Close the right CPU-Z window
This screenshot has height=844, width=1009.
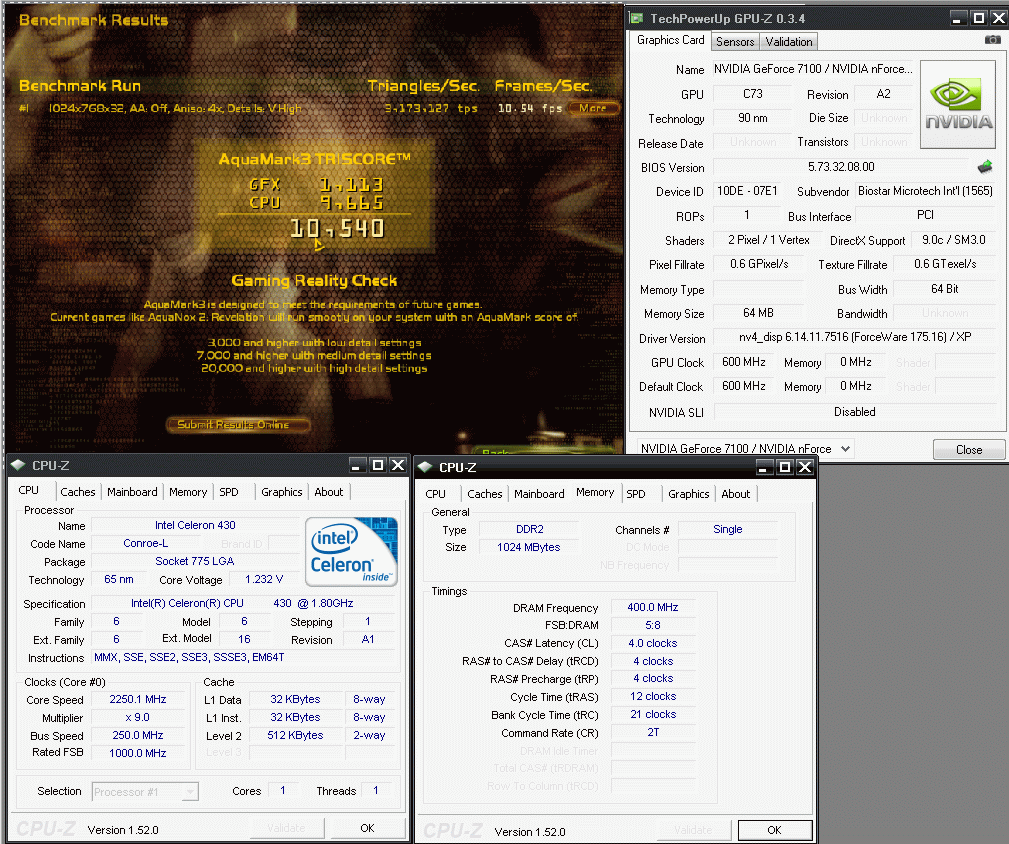(805, 467)
